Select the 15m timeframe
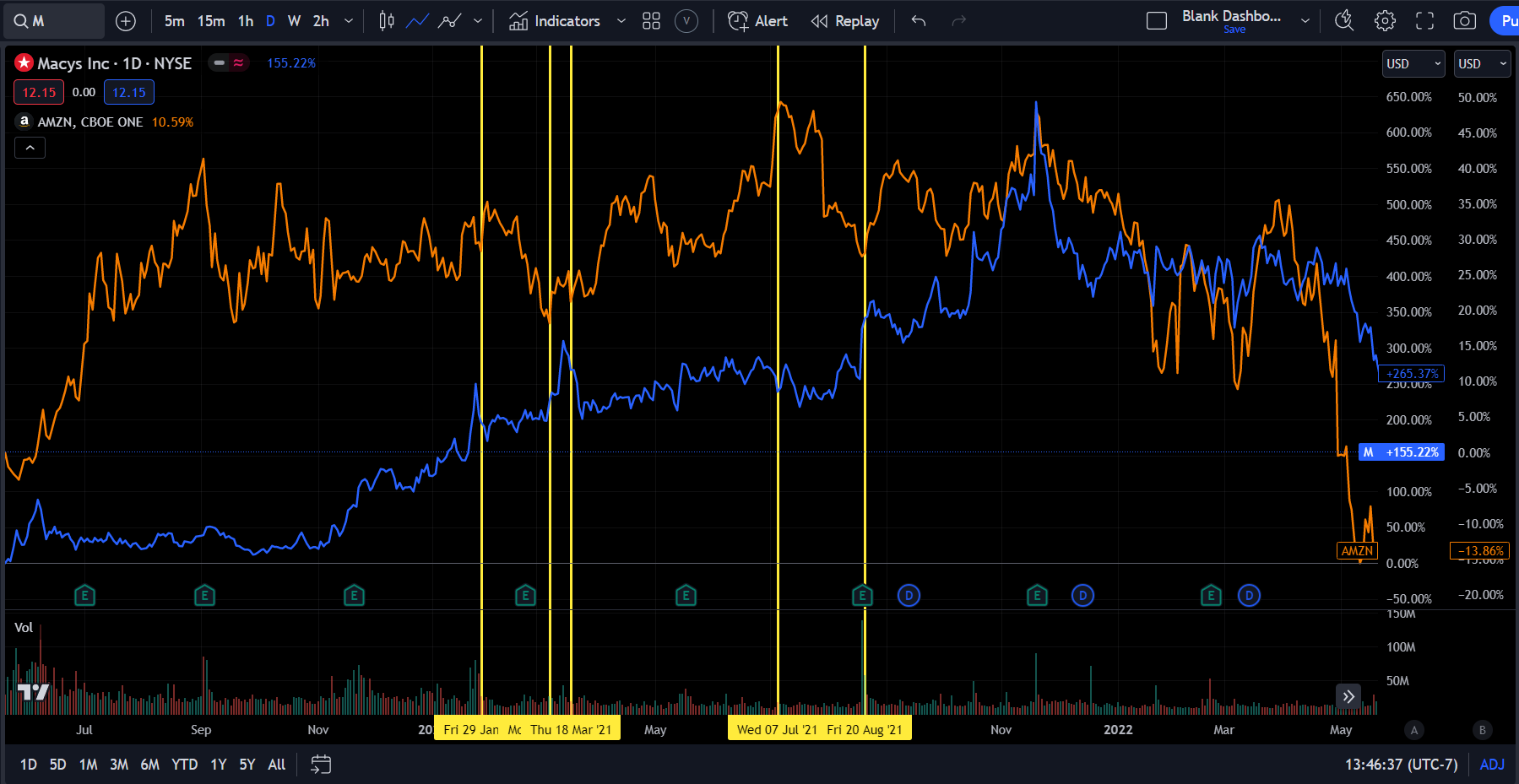Screen dimensions: 1519x784 click(x=211, y=21)
